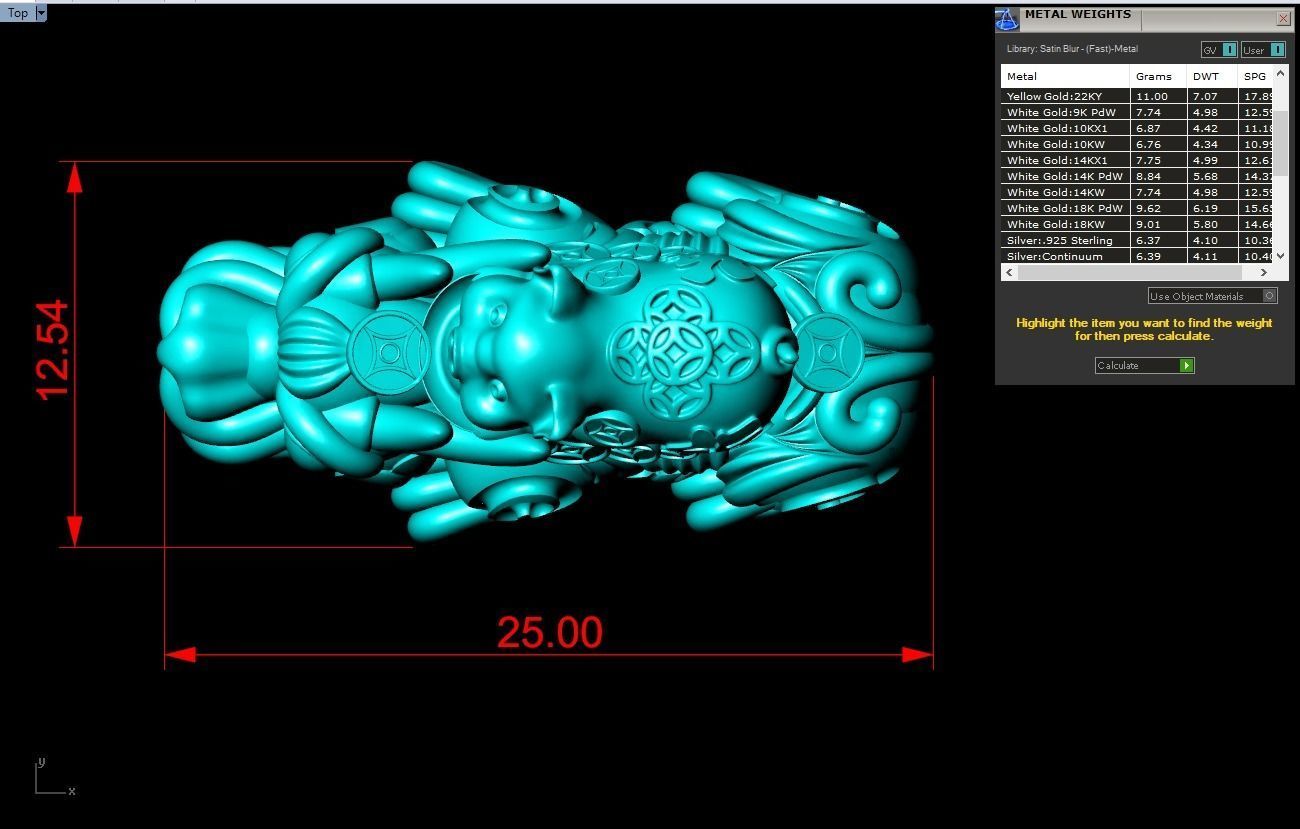
Task: Select the White Gold:14KW row
Action: tap(1137, 192)
